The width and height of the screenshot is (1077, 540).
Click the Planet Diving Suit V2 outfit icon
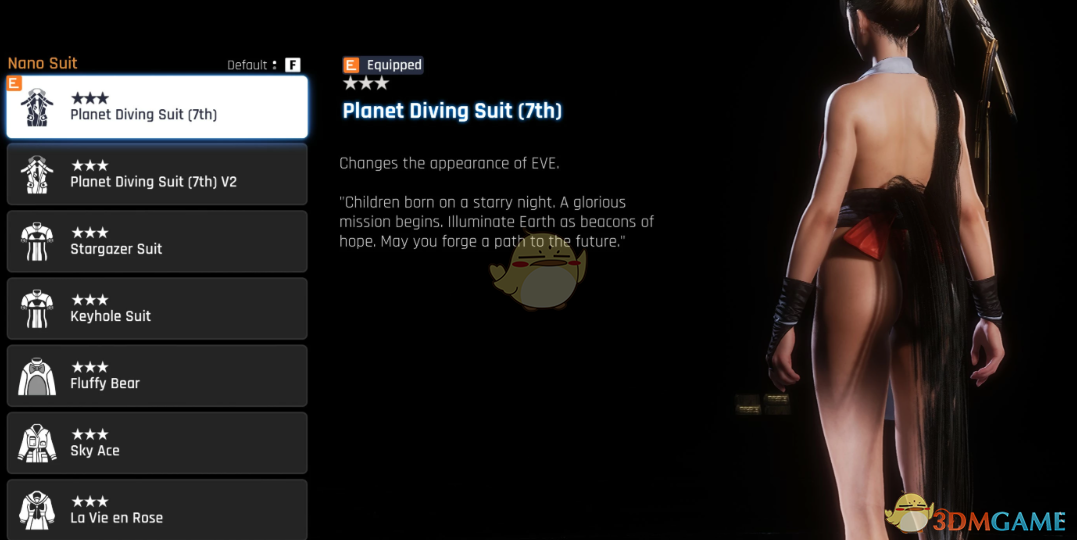click(x=37, y=175)
